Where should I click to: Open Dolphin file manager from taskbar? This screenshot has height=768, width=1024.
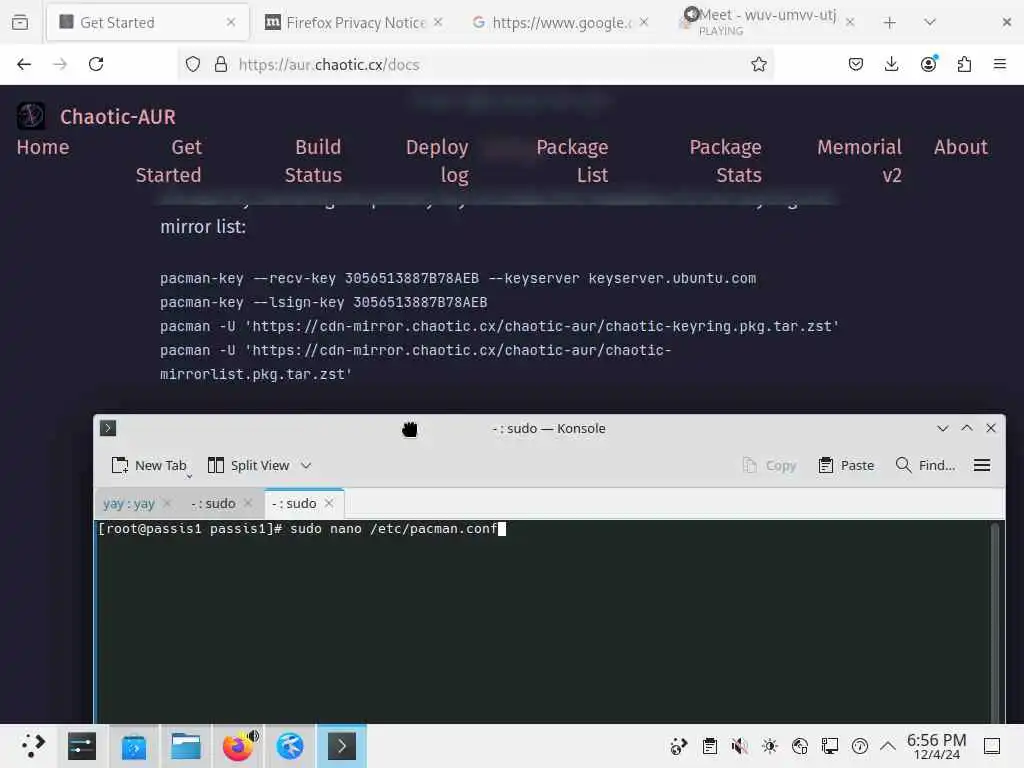click(x=185, y=746)
